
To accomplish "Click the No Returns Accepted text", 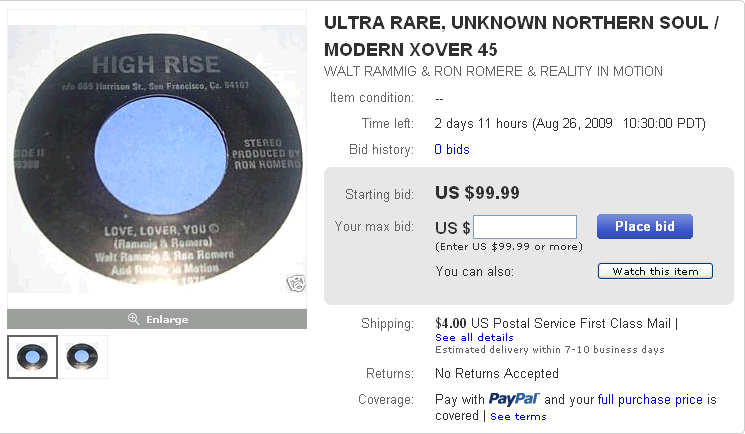I will [x=497, y=374].
